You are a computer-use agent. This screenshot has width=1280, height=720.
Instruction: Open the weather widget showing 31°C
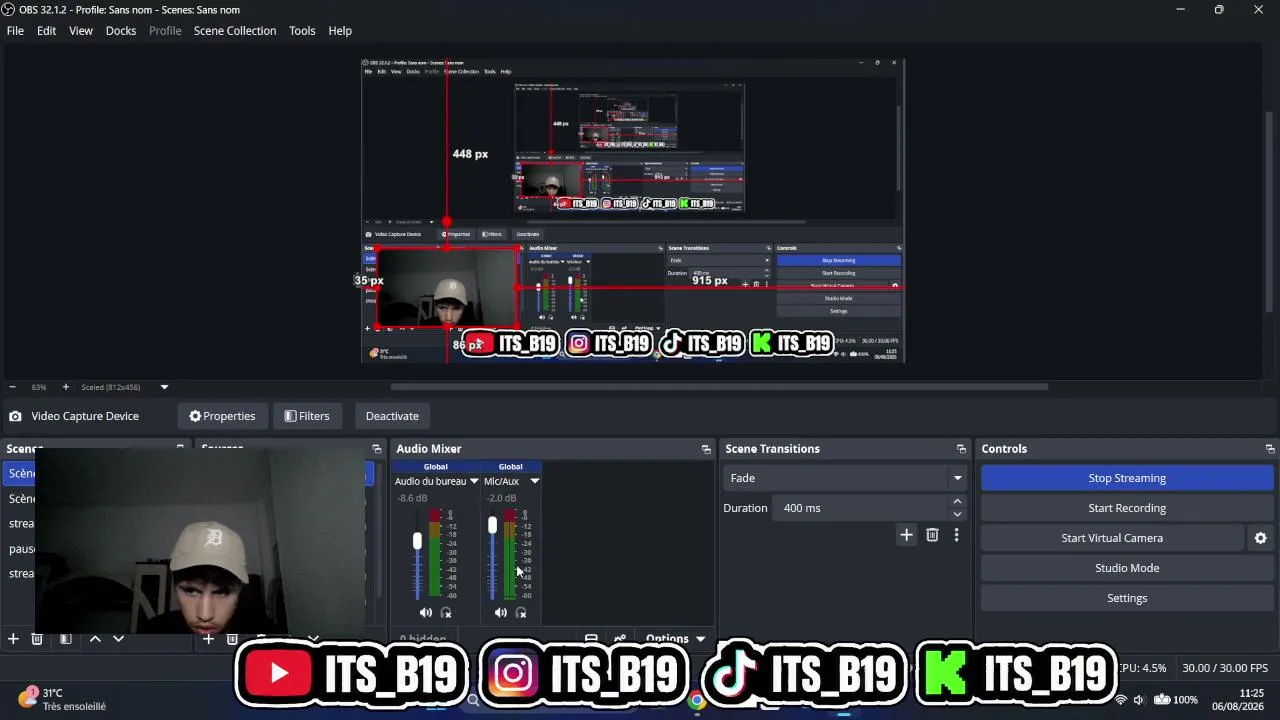click(62, 699)
